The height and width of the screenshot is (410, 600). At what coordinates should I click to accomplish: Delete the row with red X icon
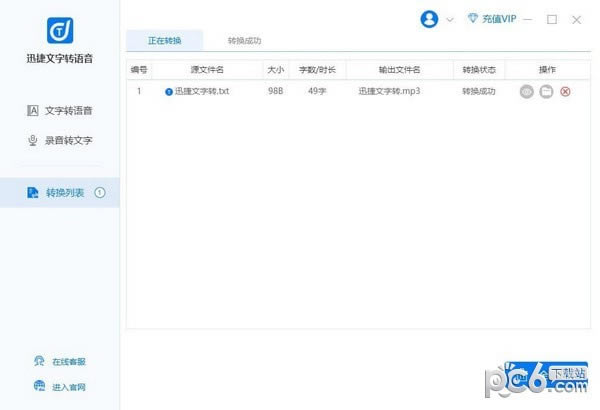tap(565, 91)
